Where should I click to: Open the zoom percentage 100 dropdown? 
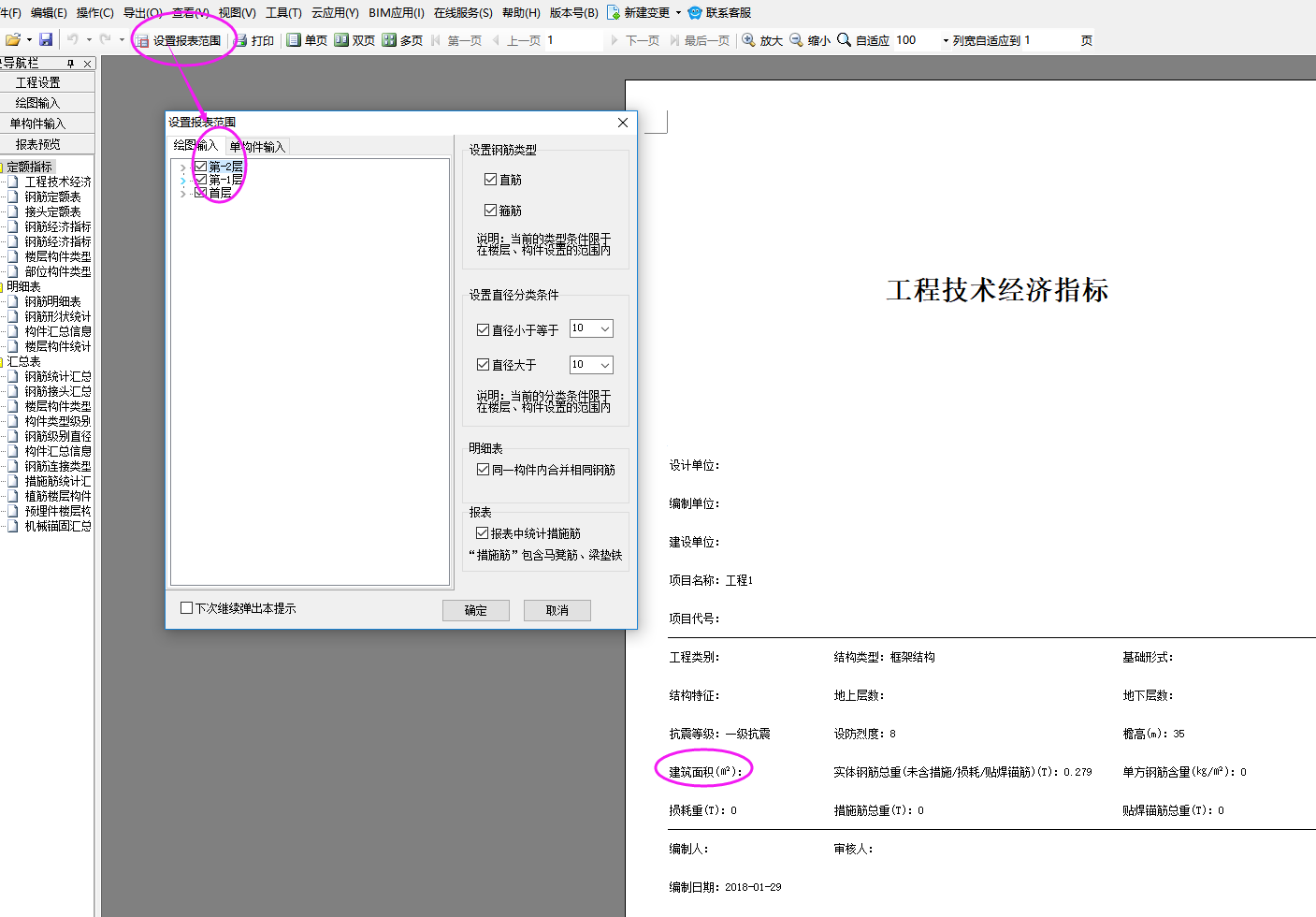[x=946, y=40]
